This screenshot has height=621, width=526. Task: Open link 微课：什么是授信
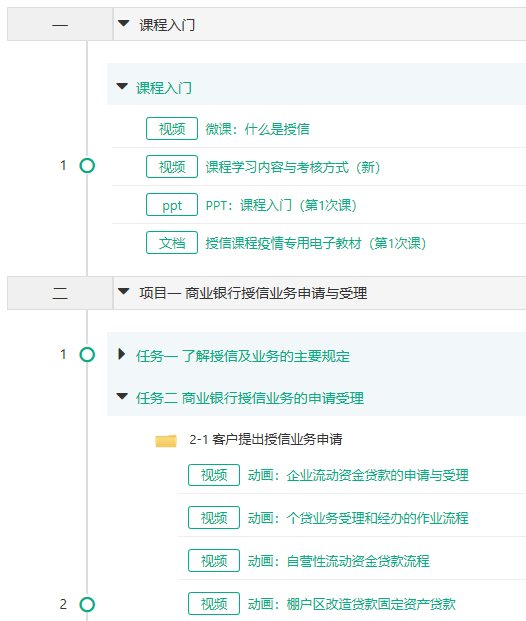[257, 129]
